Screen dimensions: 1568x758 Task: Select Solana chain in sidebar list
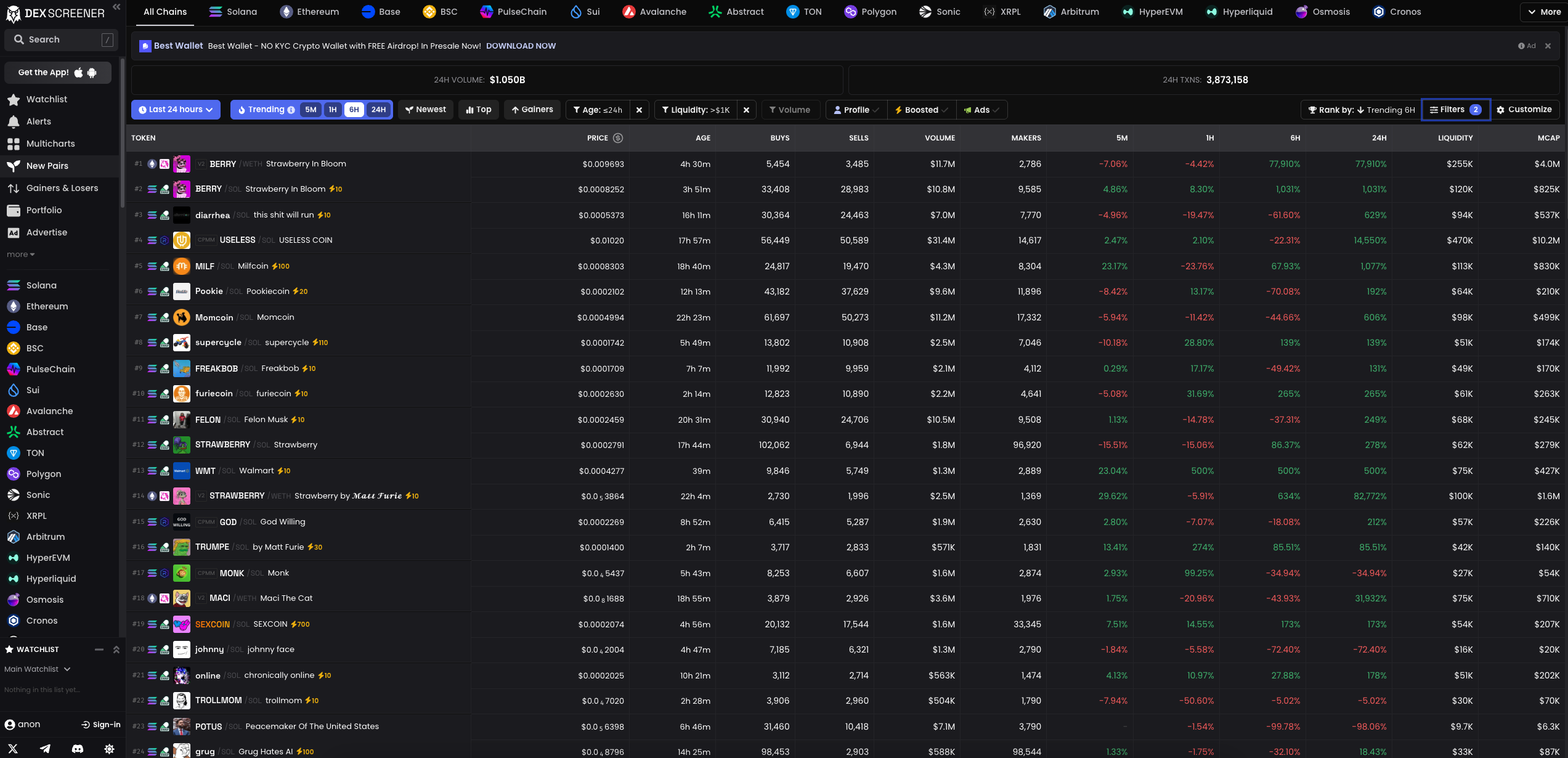[60, 285]
